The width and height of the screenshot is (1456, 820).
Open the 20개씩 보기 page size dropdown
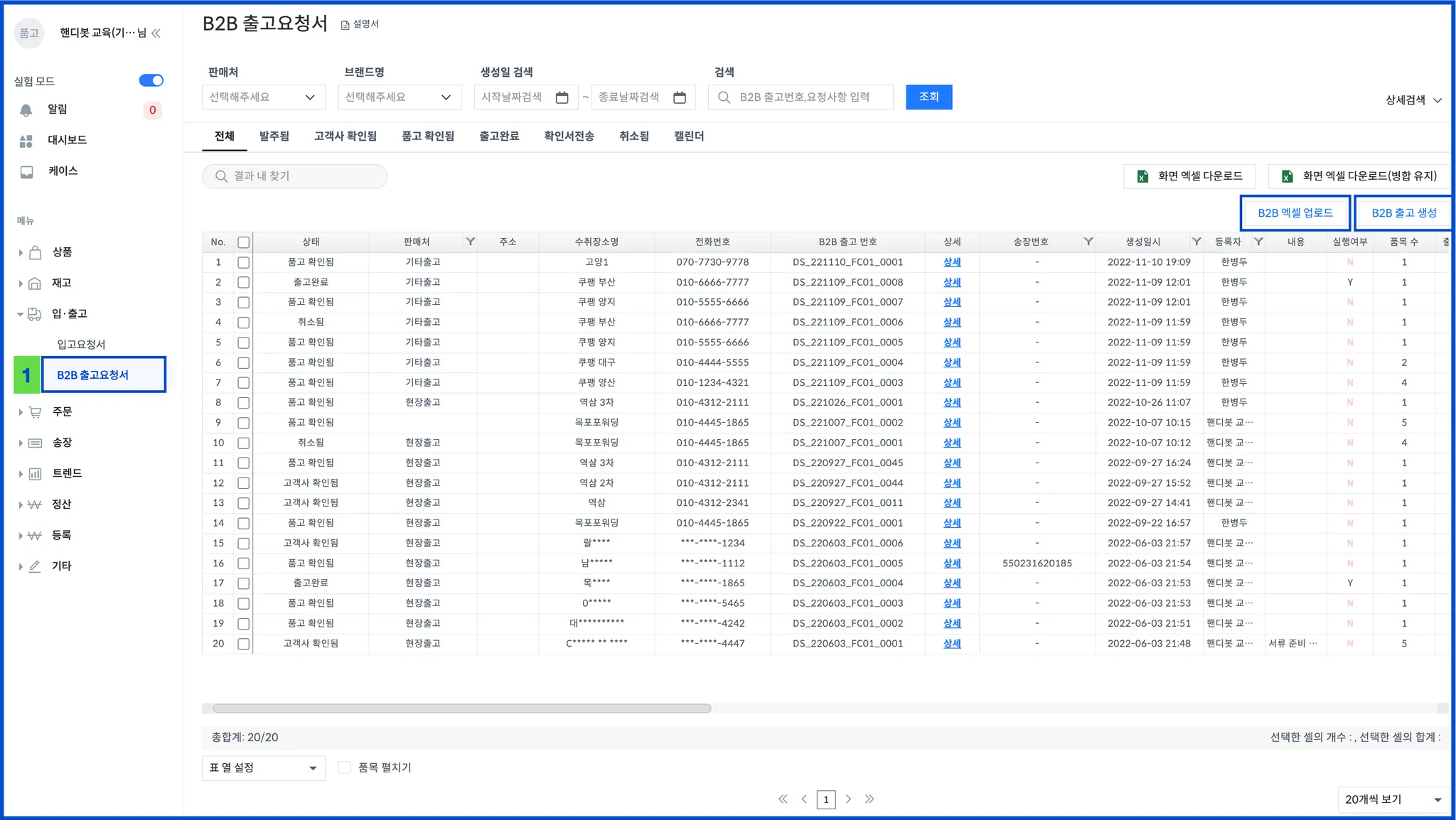(1393, 799)
